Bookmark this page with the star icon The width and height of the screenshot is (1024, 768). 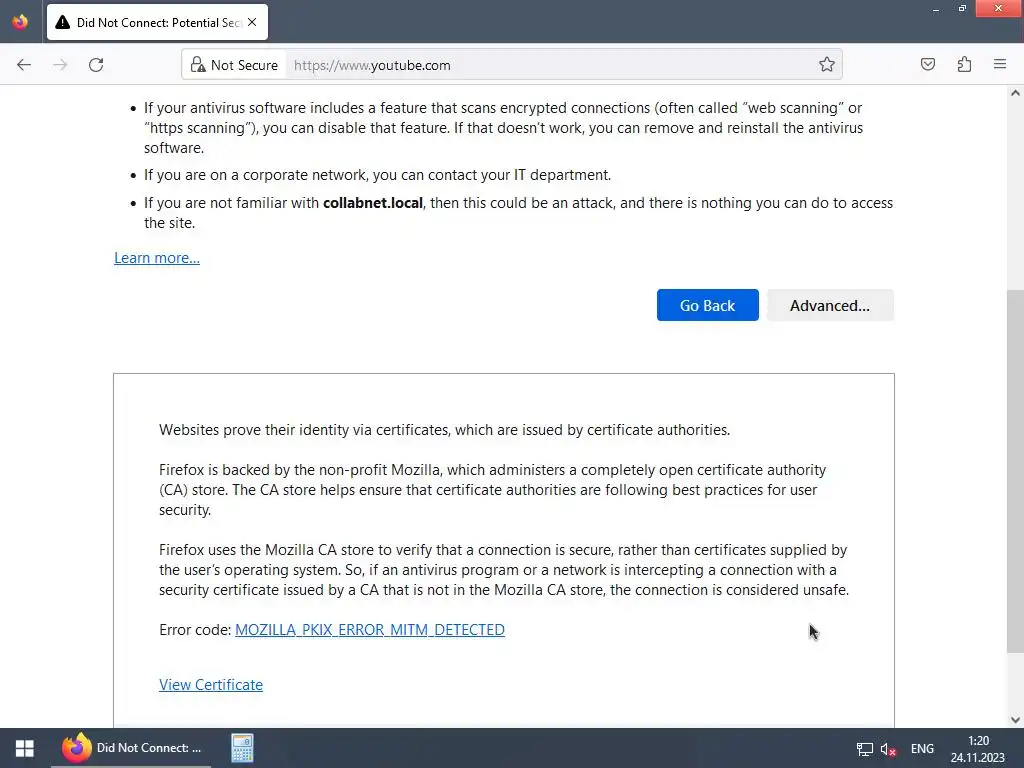827,65
